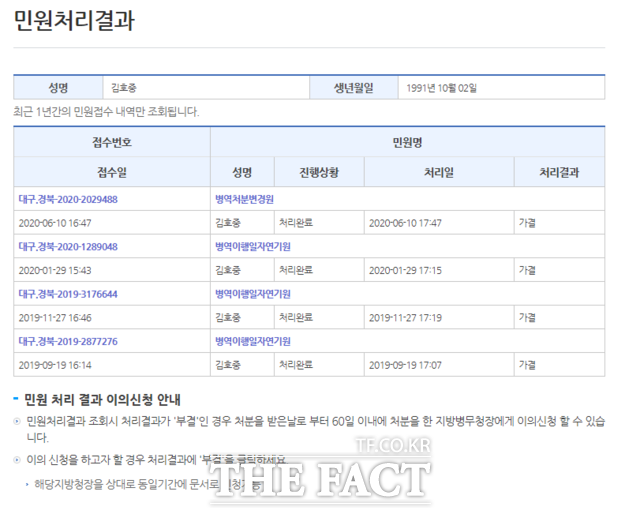This screenshot has width=640, height=514.
Task: Click the 민원 처리 결과 이의신청 안내 heading
Action: (102, 399)
